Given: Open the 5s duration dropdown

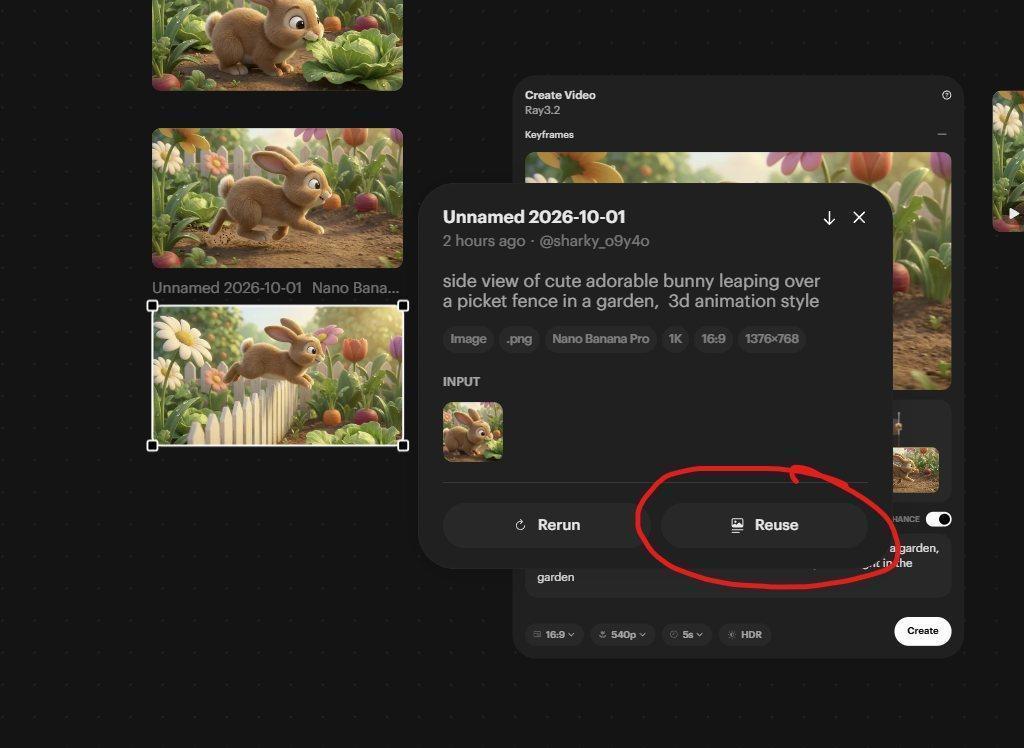Looking at the screenshot, I should point(686,634).
